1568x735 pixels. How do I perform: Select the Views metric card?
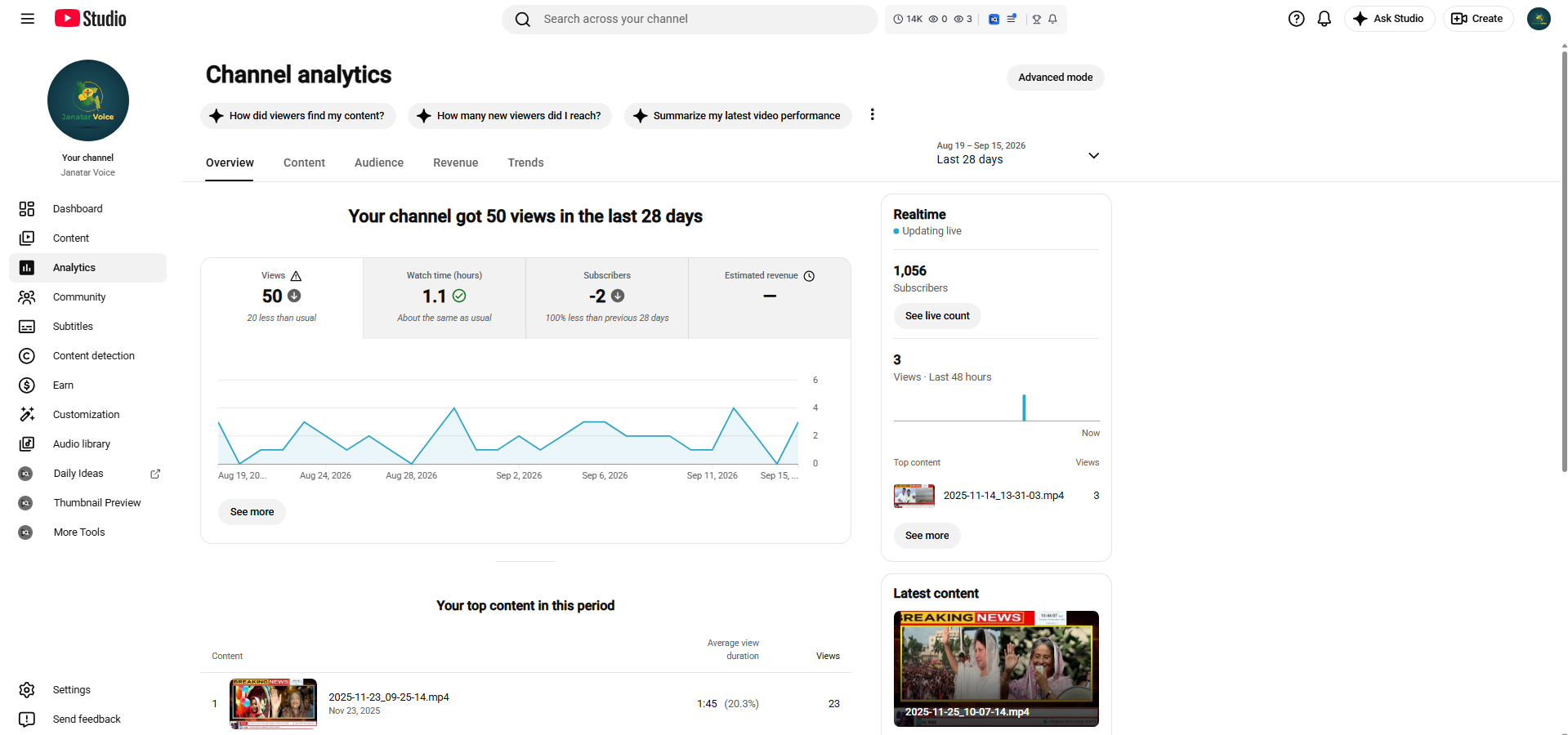282,298
